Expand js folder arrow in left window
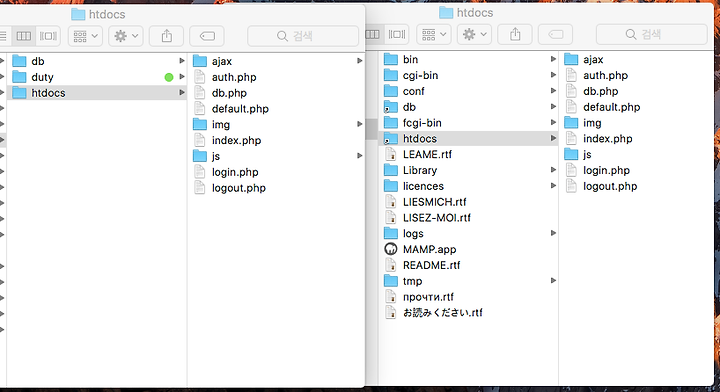Viewport: 720px width, 392px height. 360,156
